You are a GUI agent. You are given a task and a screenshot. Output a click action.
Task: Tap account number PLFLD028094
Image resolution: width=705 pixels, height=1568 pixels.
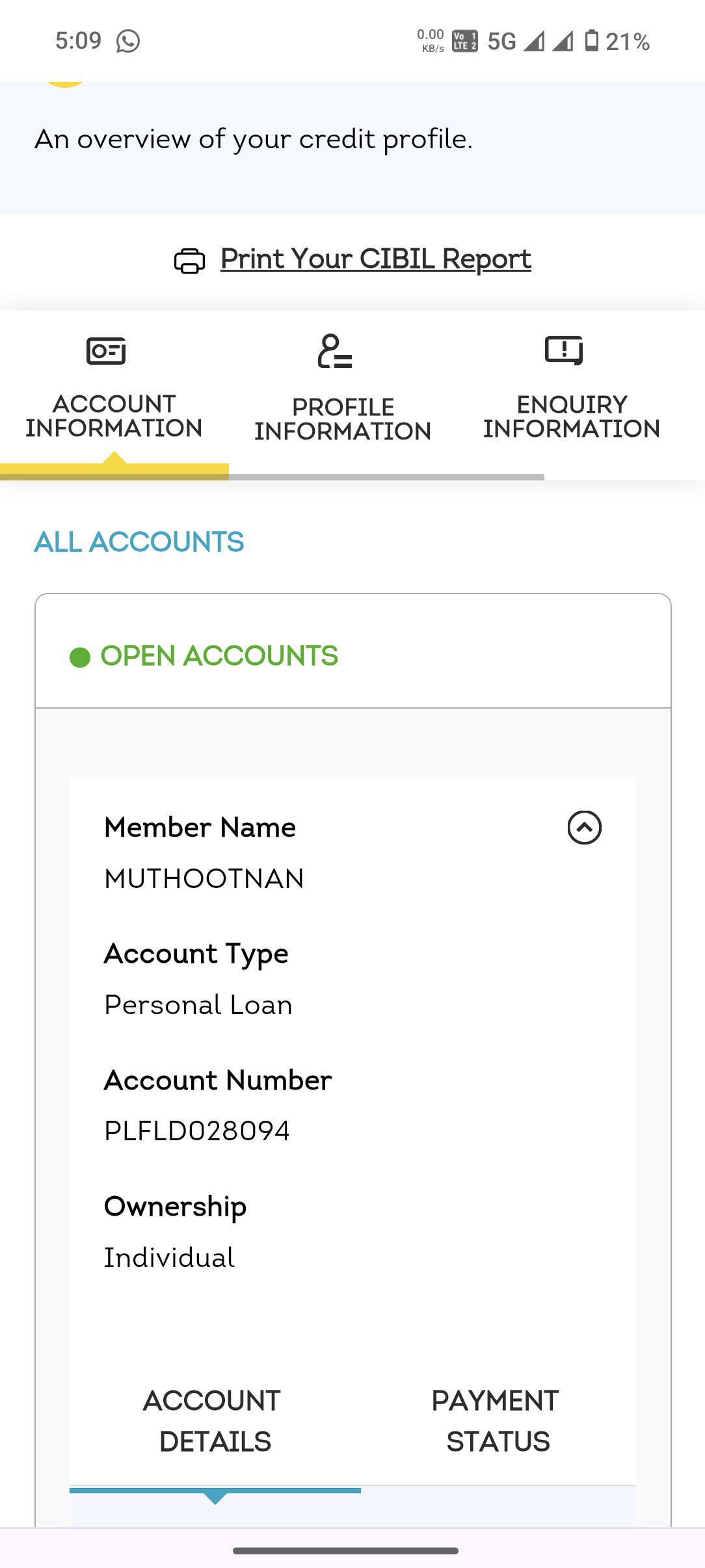(x=197, y=1131)
